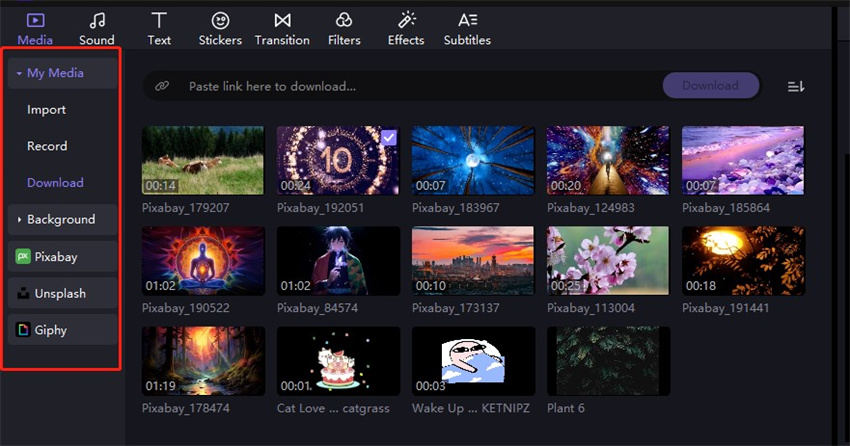Open the Pixabay stock library
The width and height of the screenshot is (850, 446).
coord(62,256)
